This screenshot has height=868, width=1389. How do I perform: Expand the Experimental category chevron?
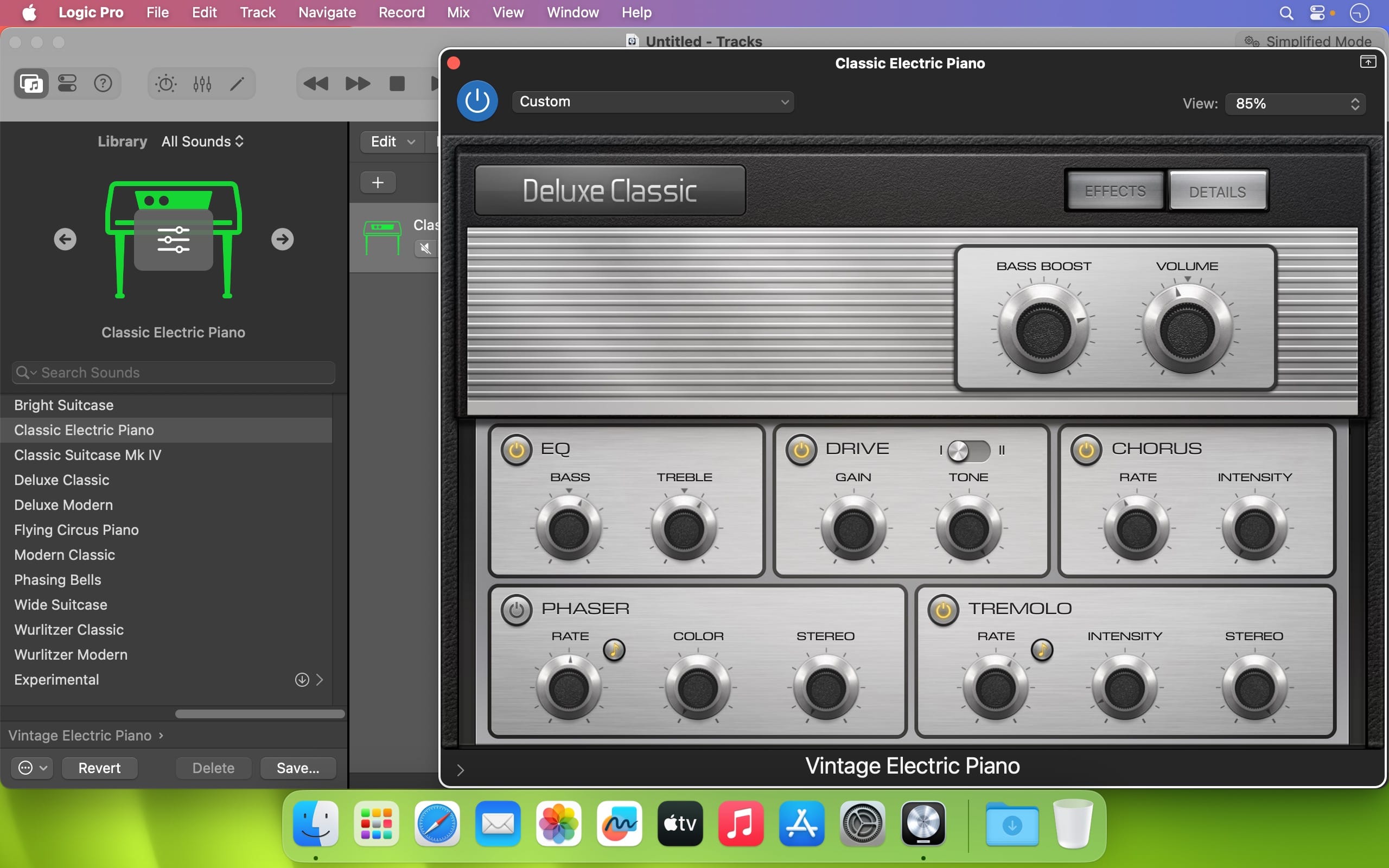[320, 680]
